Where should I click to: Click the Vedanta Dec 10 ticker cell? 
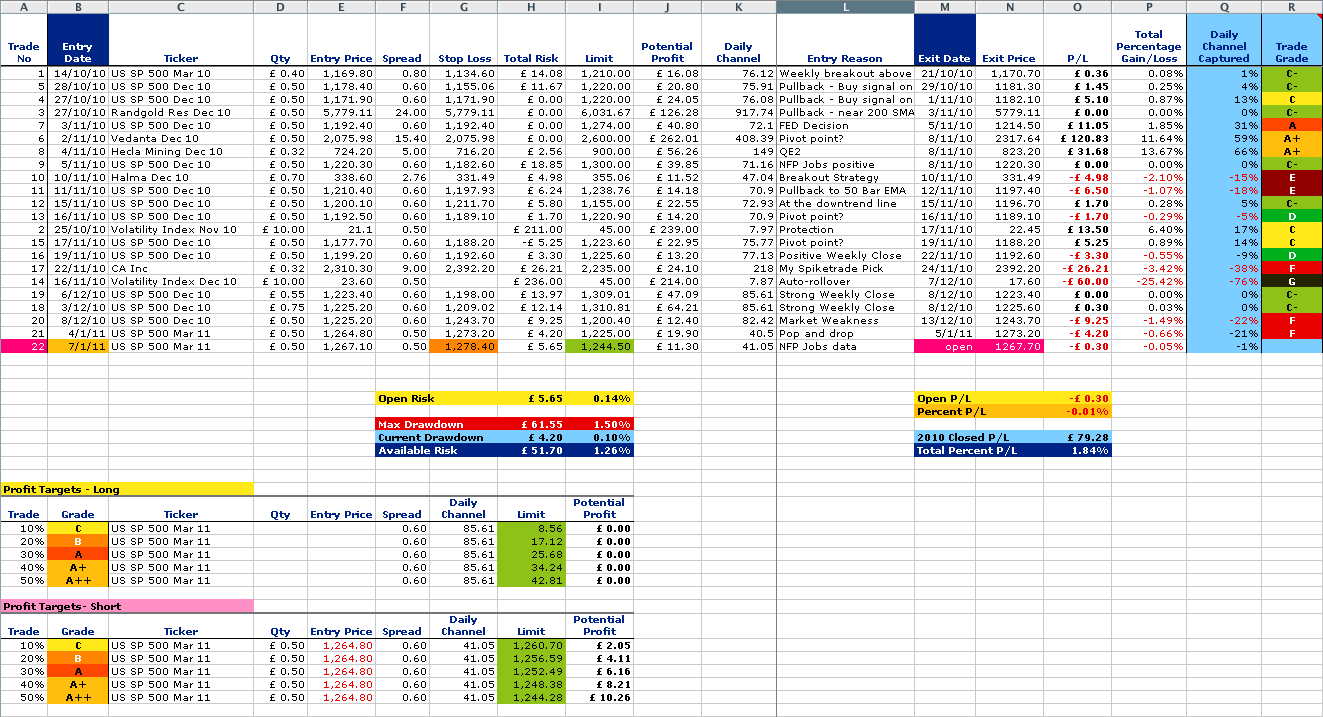point(180,139)
